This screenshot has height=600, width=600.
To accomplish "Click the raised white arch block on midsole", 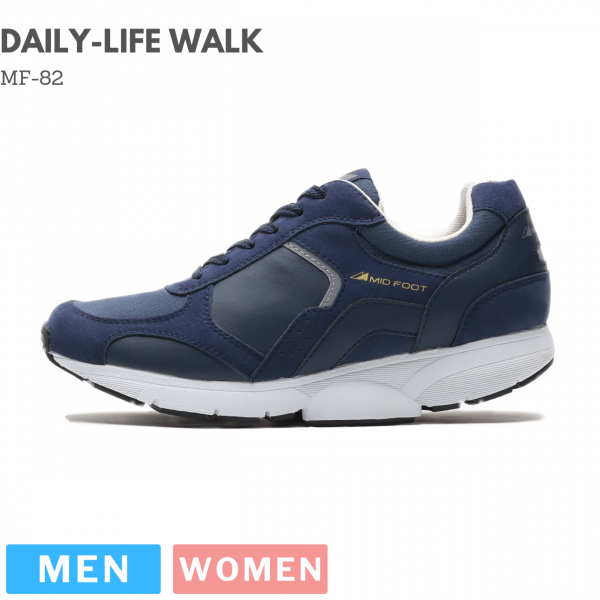I will click(360, 402).
